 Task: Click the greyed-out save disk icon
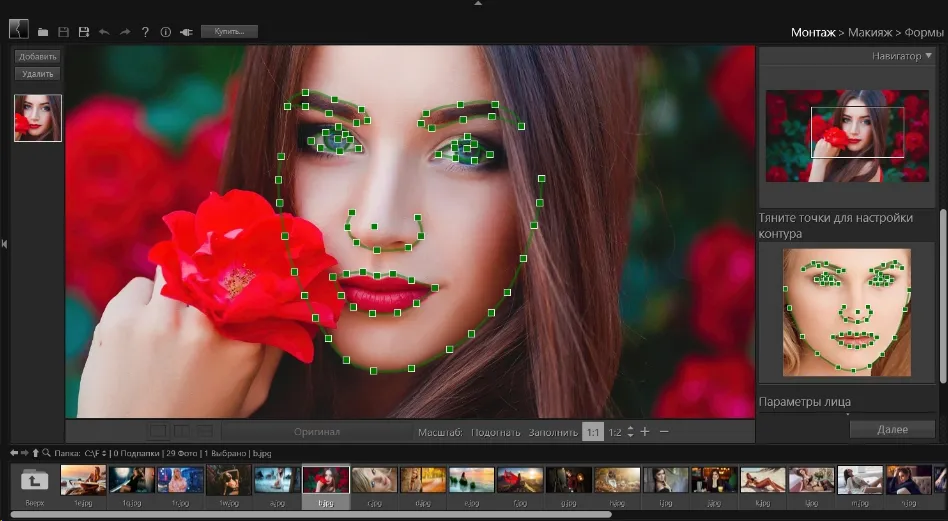(x=63, y=32)
